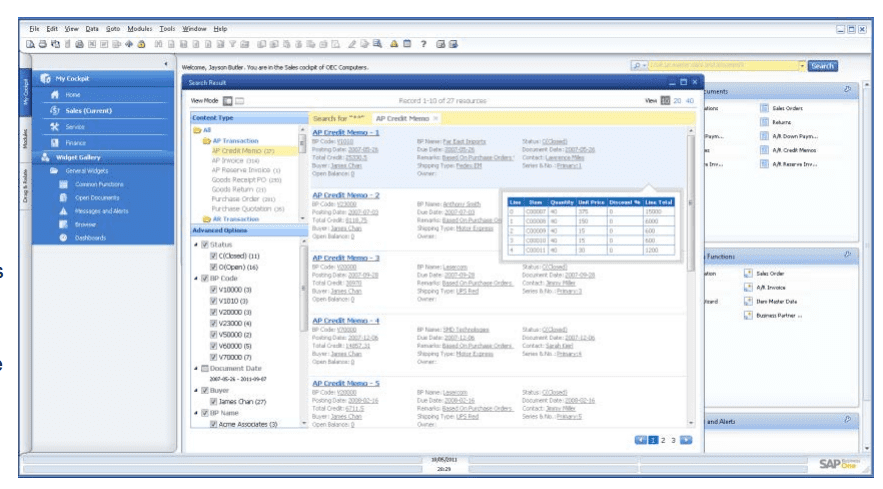Select the AP Credit Memo search tab
Image resolution: width=883 pixels, height=489 pixels.
pyautogui.click(x=402, y=118)
